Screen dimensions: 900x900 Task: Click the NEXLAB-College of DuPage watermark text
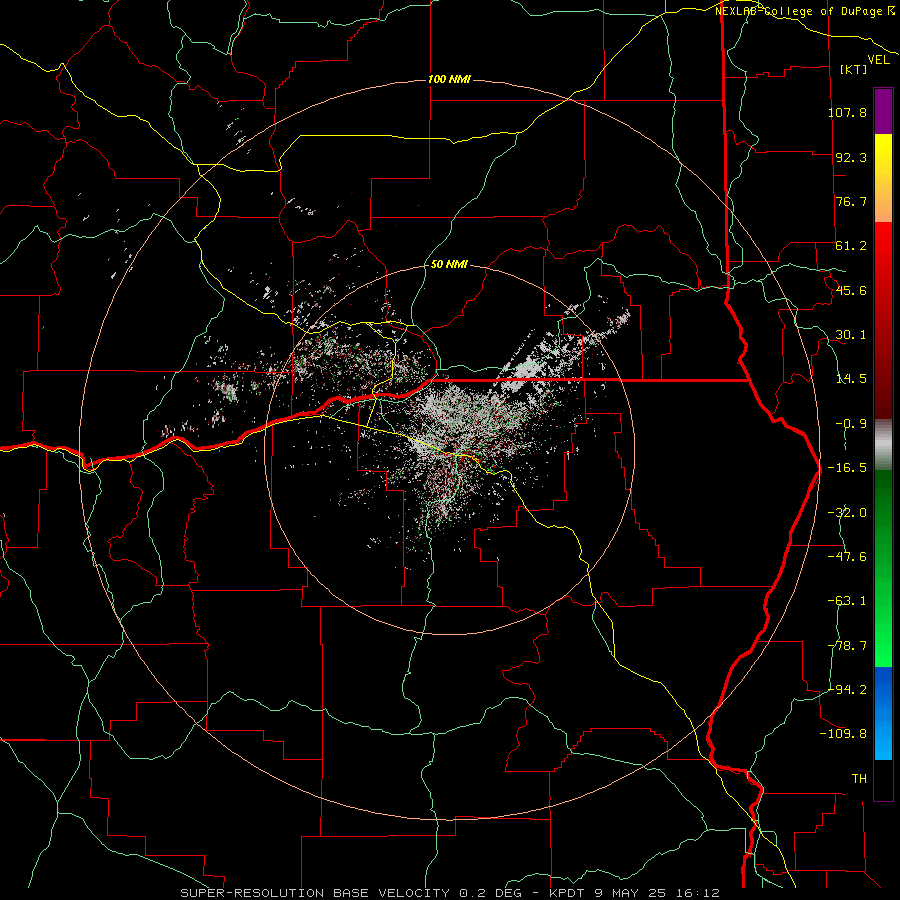coord(805,11)
